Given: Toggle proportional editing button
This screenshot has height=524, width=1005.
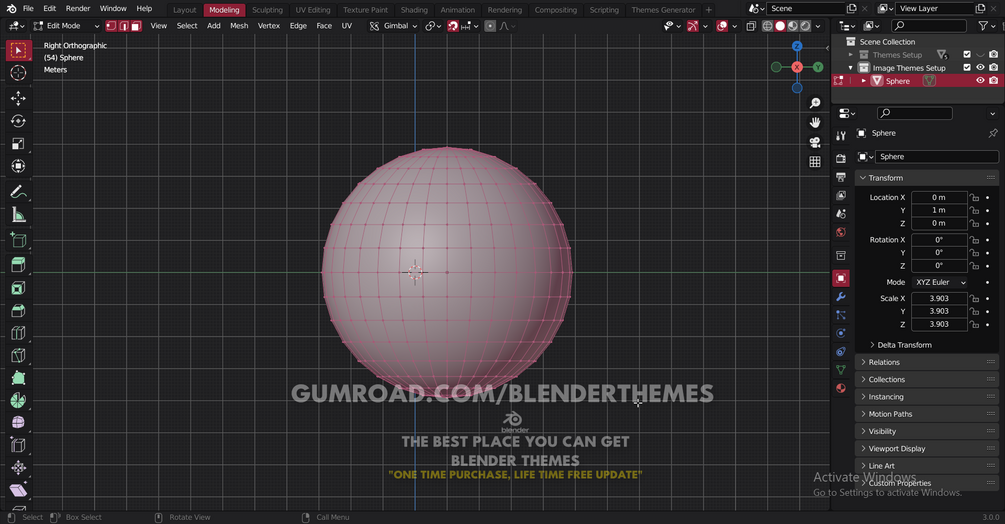Looking at the screenshot, I should click(490, 26).
